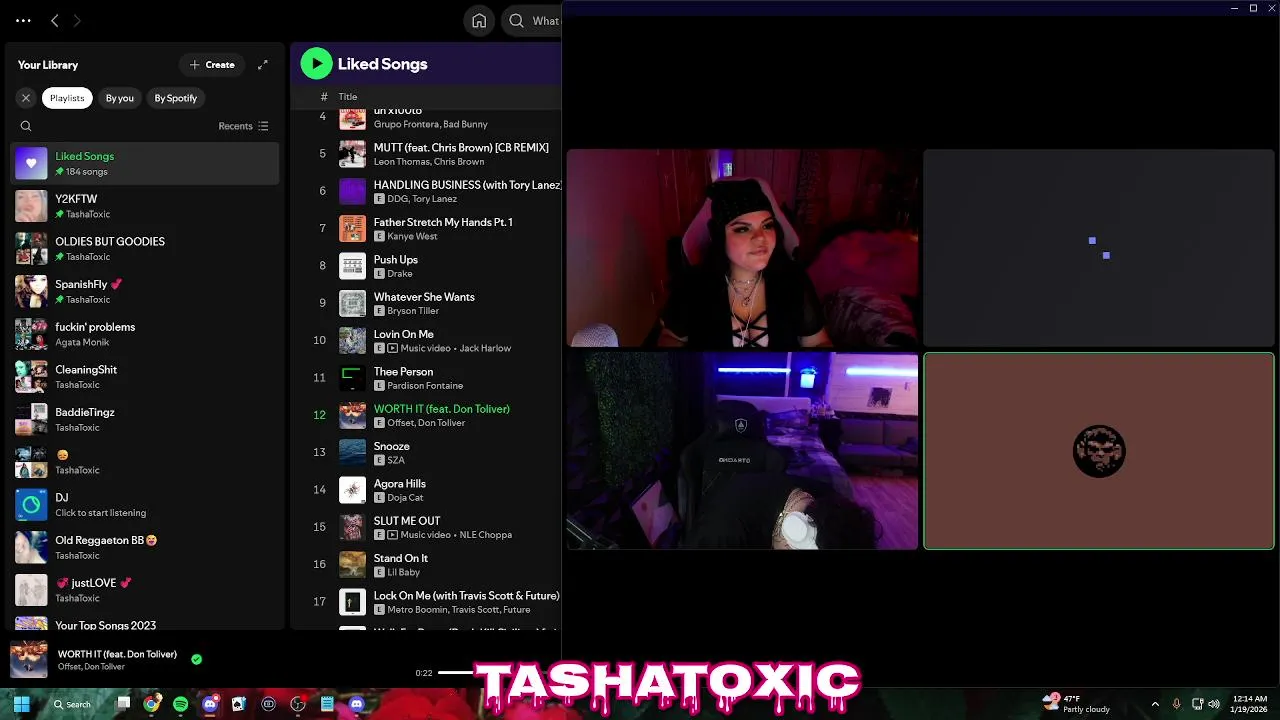Go back using Spotify's back arrow

pos(55,20)
